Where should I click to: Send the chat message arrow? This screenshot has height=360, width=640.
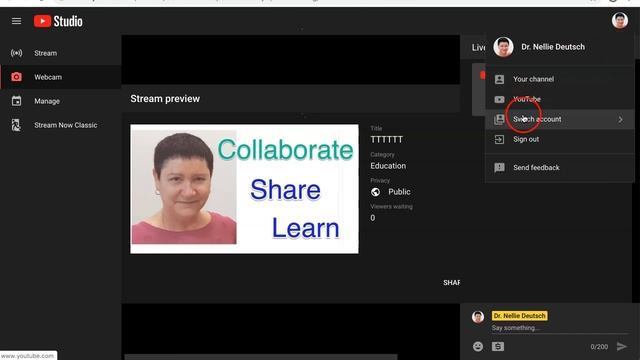pyautogui.click(x=622, y=347)
